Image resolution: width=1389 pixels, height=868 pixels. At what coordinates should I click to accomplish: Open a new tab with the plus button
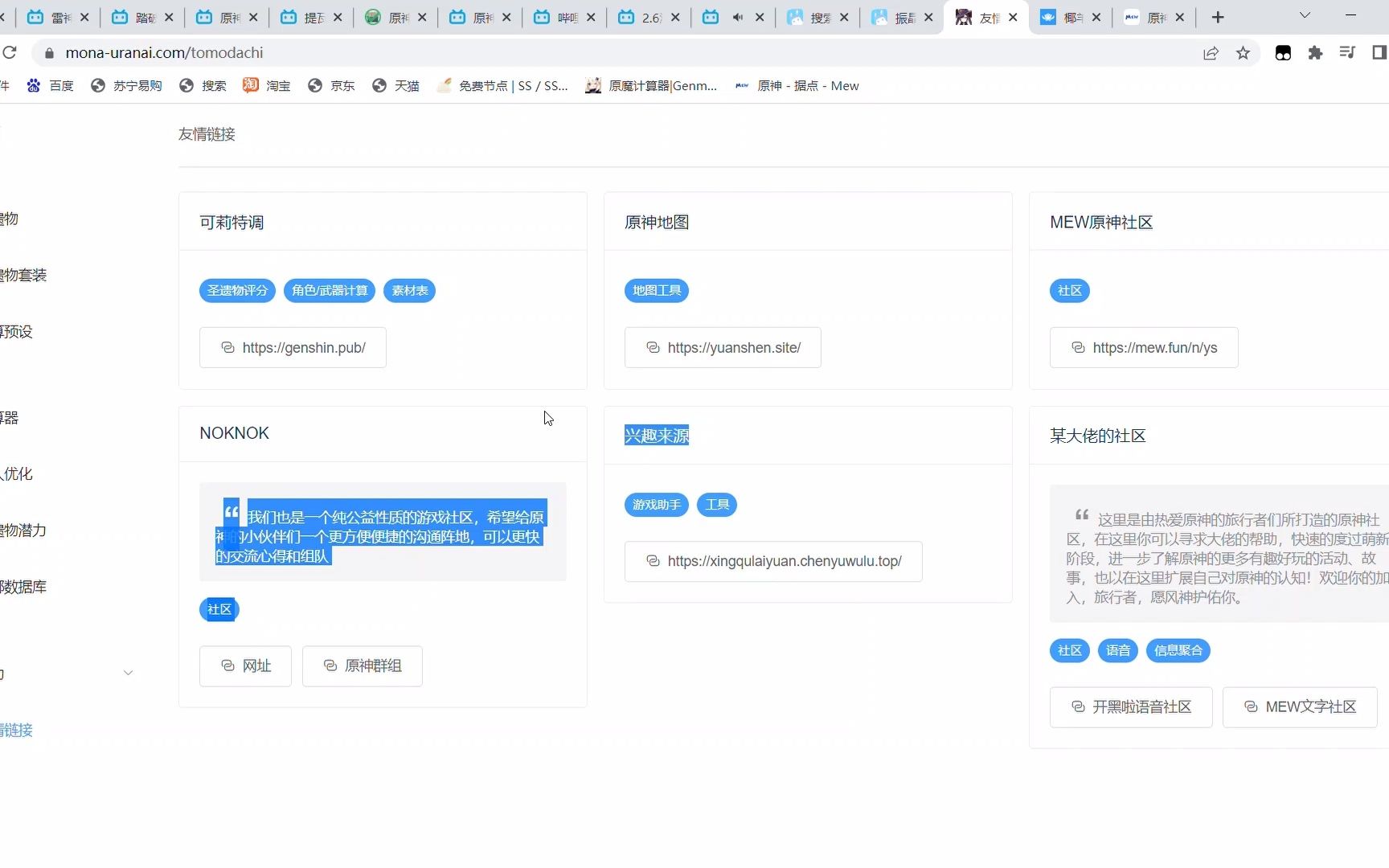pos(1218,17)
